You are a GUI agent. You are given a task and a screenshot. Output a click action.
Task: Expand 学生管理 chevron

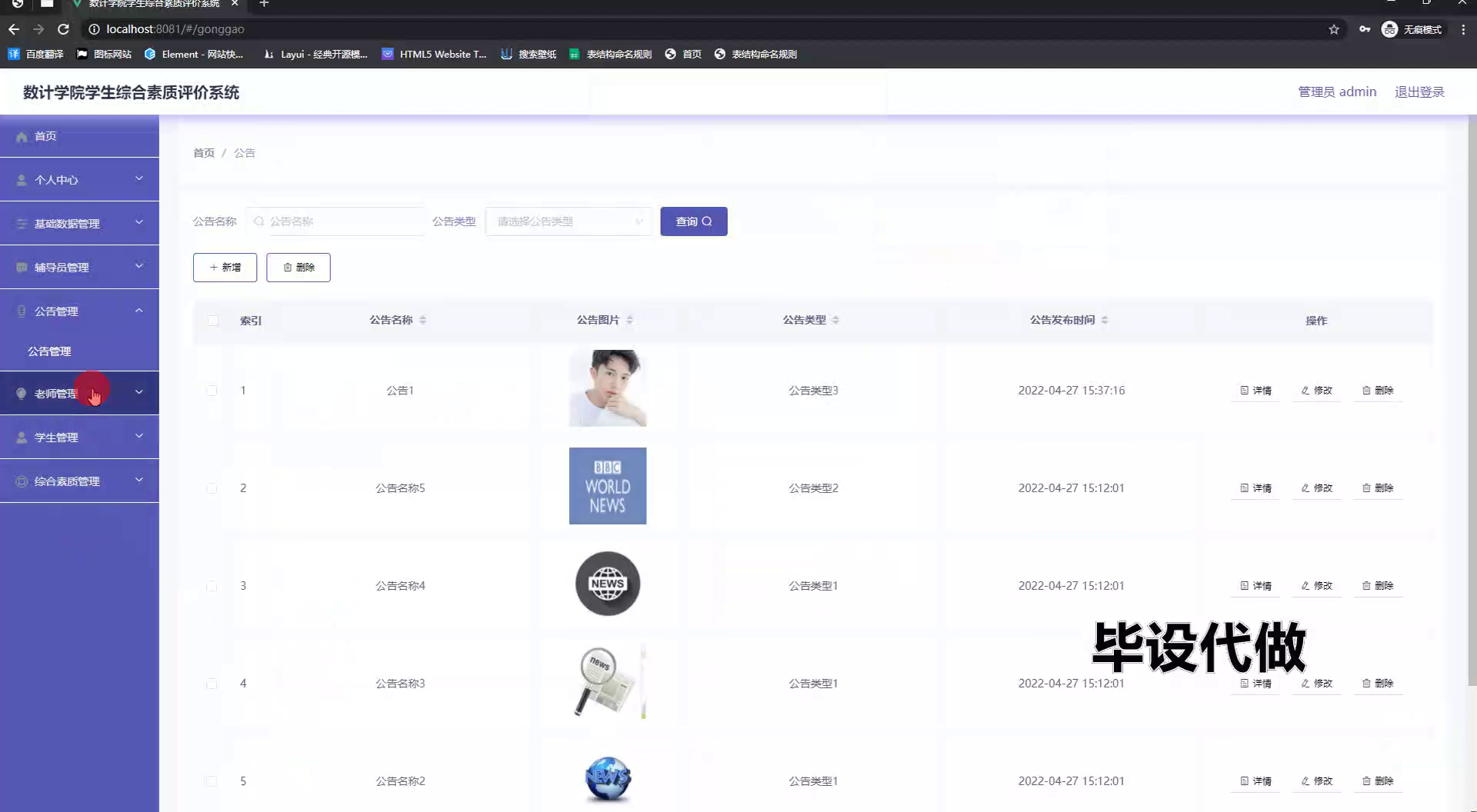139,436
